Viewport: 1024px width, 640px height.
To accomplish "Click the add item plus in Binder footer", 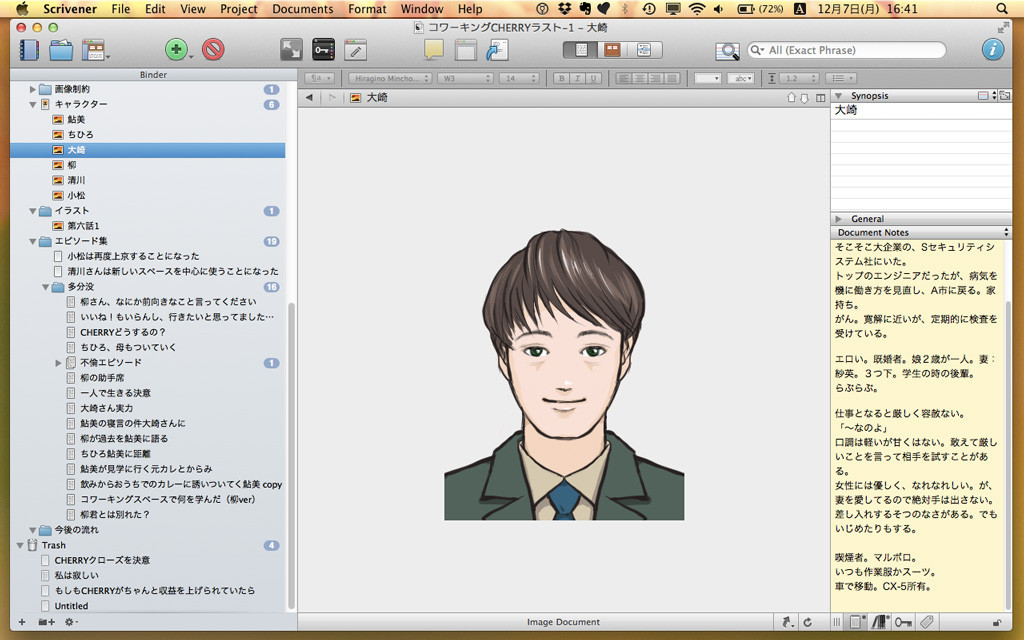I will point(22,622).
